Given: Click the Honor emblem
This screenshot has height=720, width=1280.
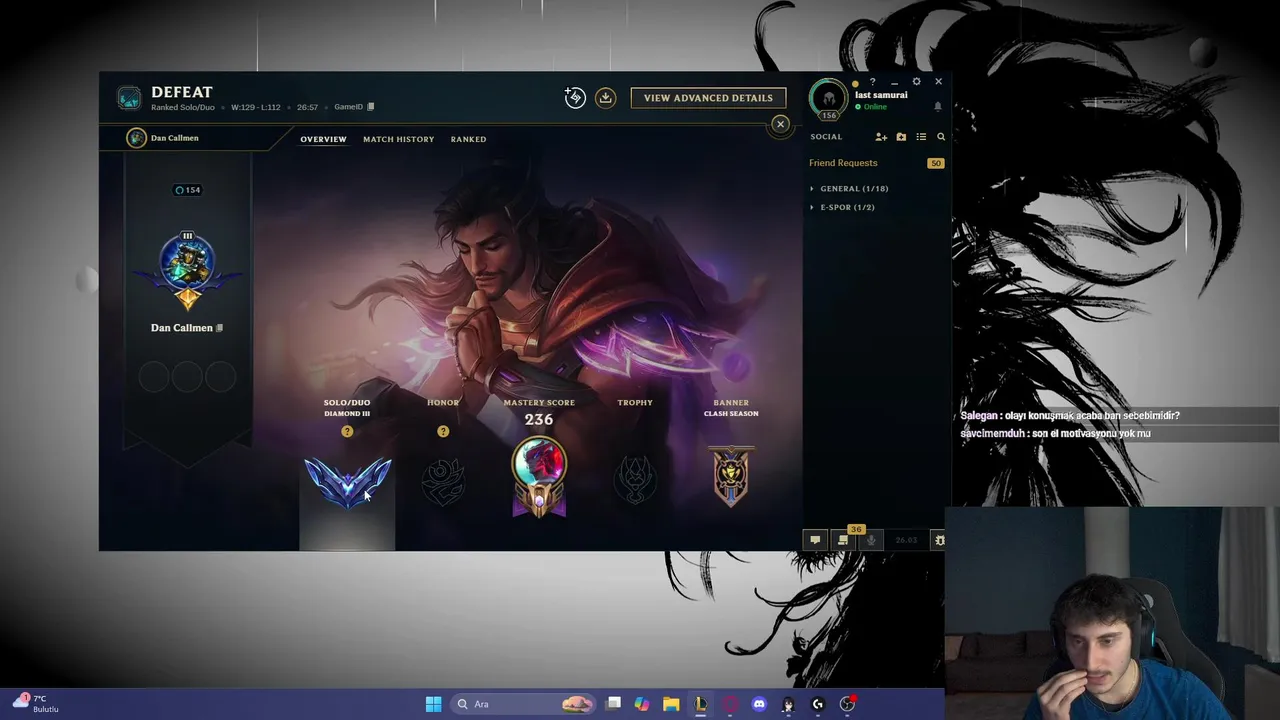Looking at the screenshot, I should (x=443, y=481).
